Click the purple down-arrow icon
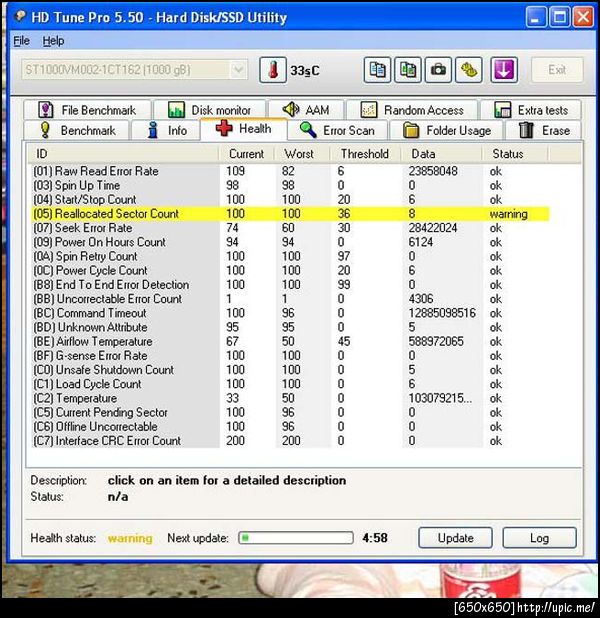The height and width of the screenshot is (618, 600). [504, 70]
